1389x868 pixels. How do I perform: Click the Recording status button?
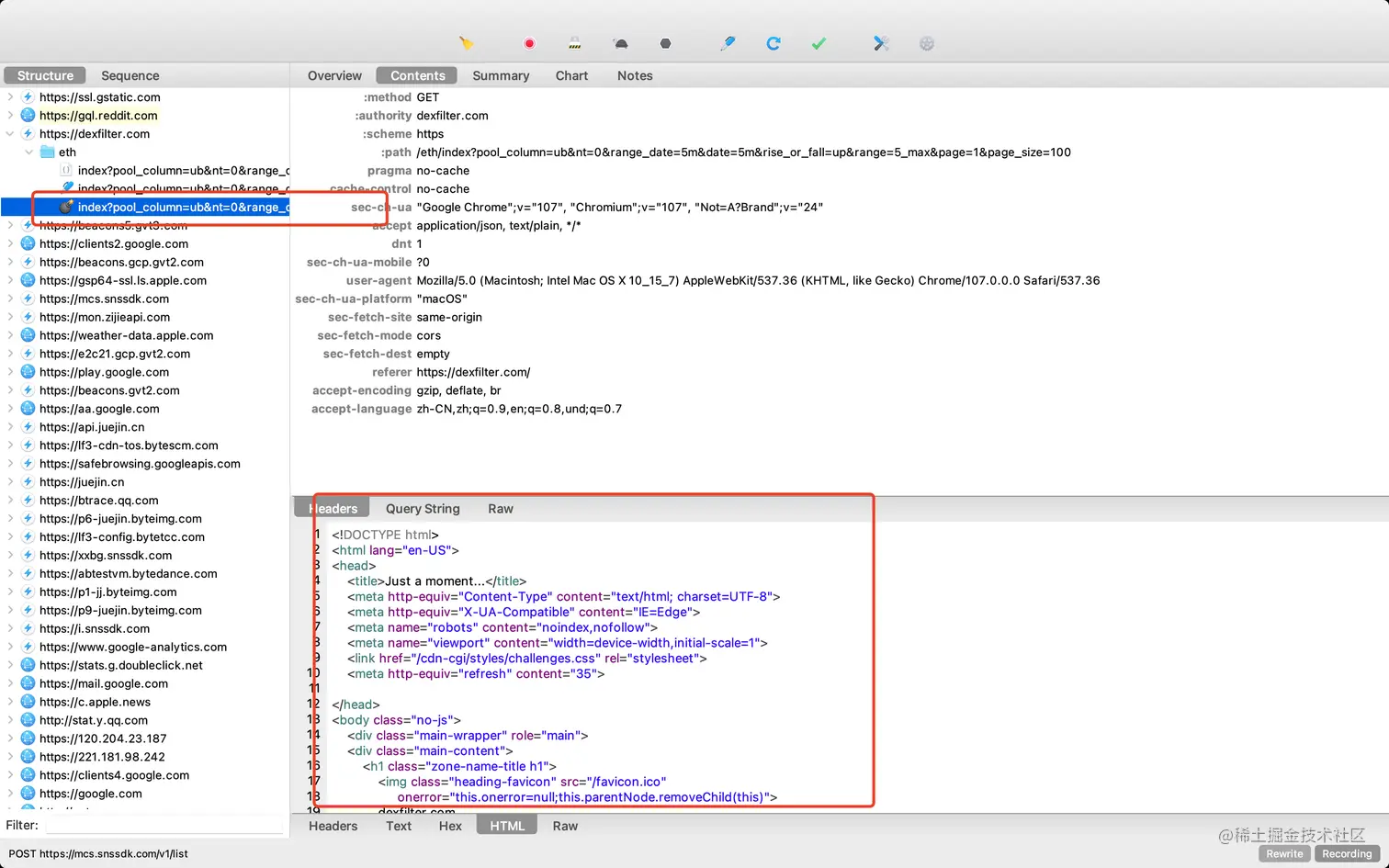pos(1347,853)
